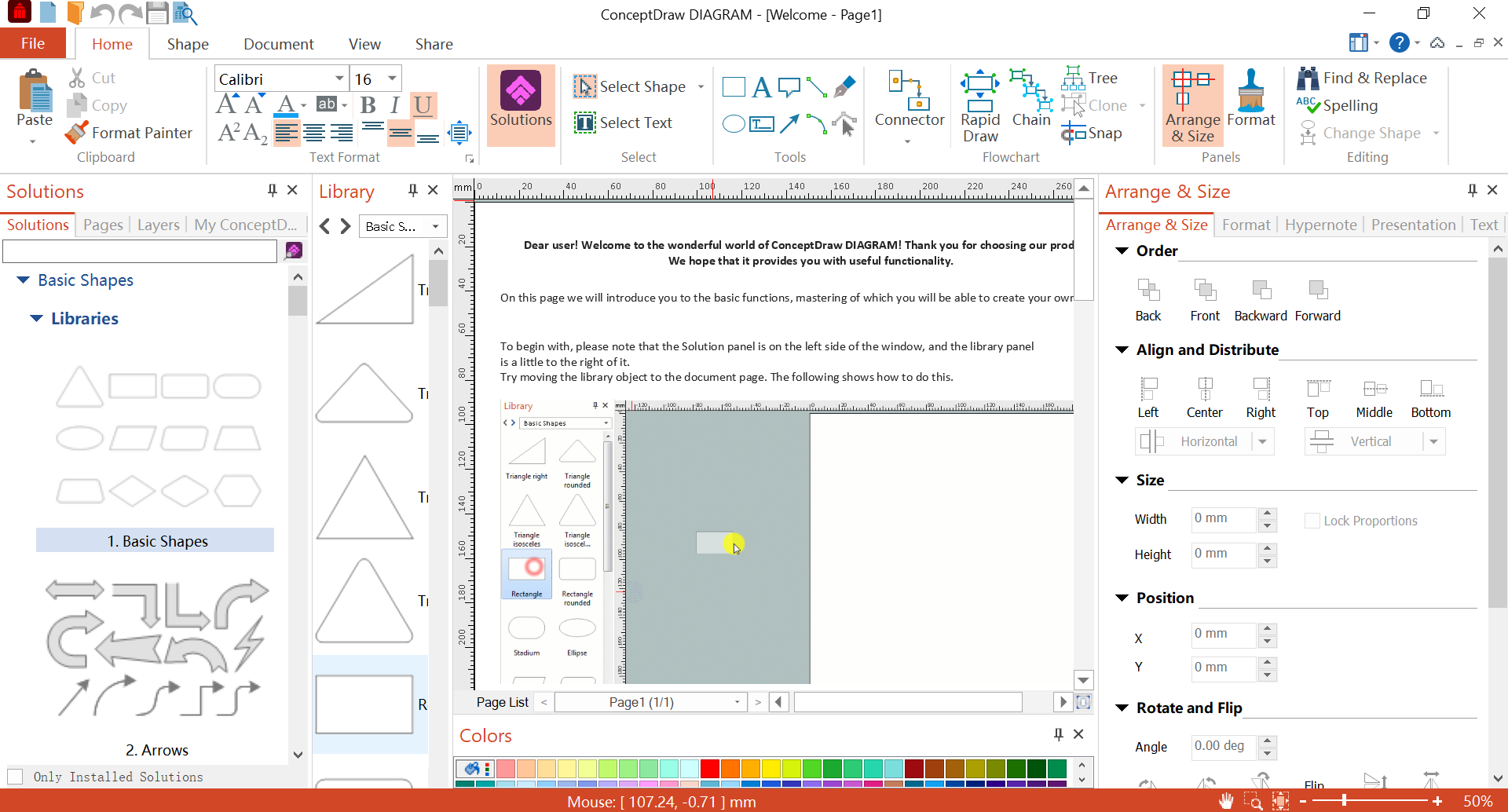
Task: Enable Lock Proportions checkbox
Action: tap(1312, 521)
